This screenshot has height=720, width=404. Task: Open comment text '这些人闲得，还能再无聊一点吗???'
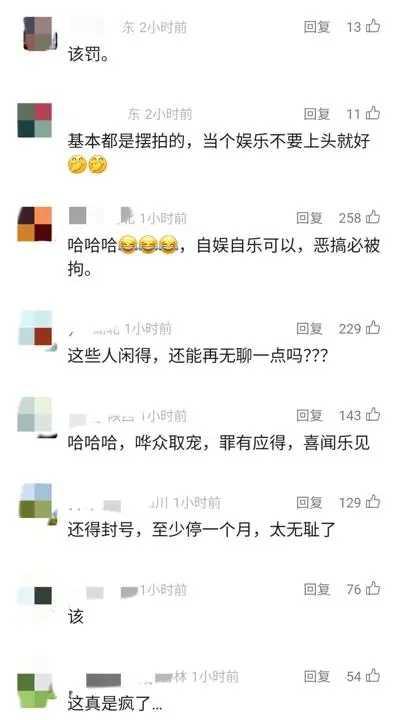(x=198, y=356)
